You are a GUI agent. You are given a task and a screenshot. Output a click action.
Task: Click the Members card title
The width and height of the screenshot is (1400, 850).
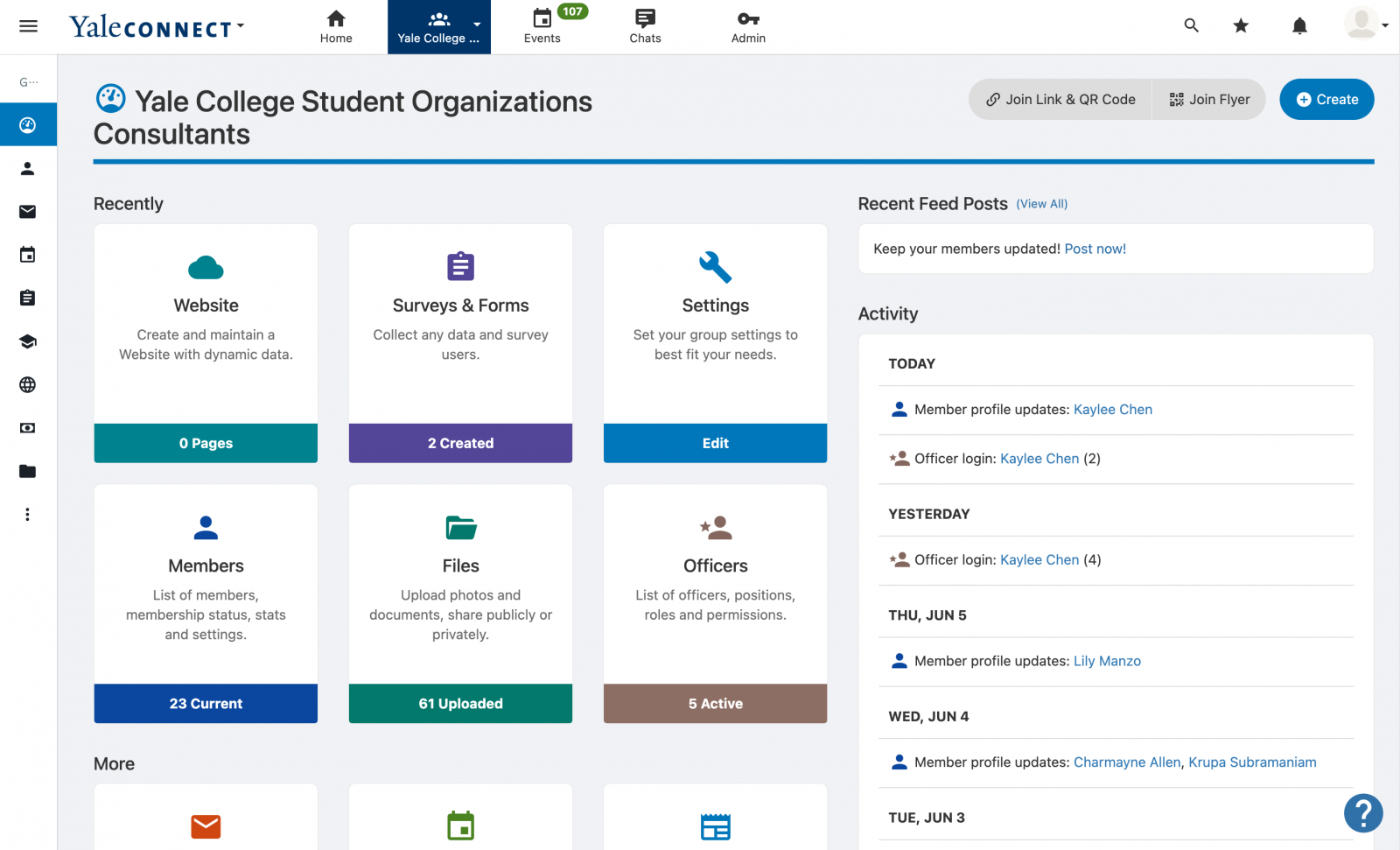206,566
